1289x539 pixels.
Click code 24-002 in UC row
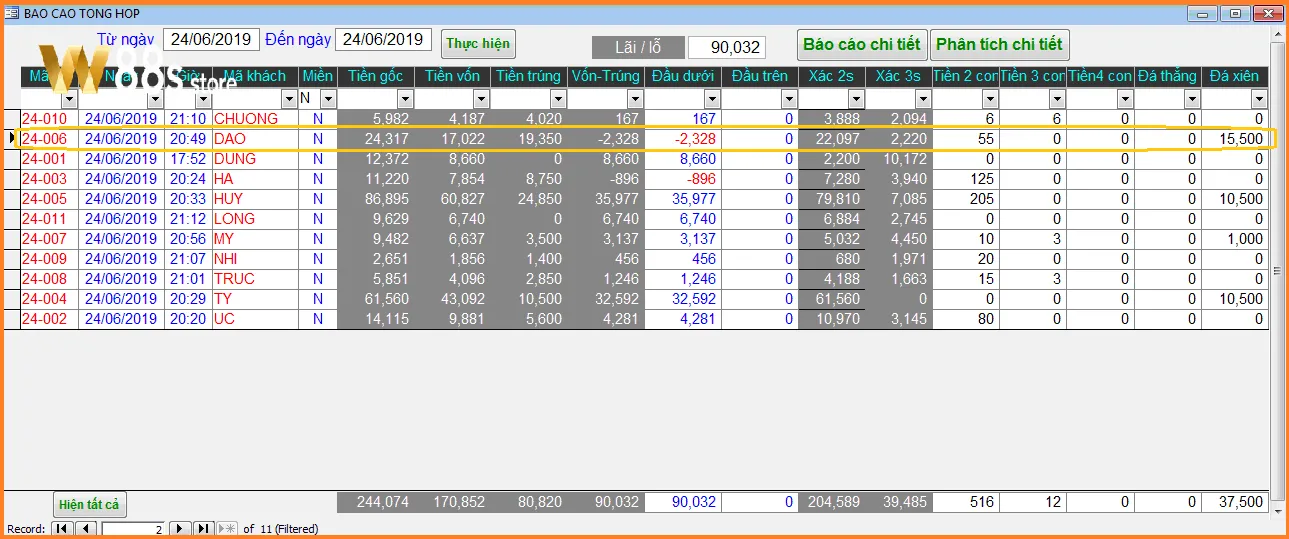44,319
